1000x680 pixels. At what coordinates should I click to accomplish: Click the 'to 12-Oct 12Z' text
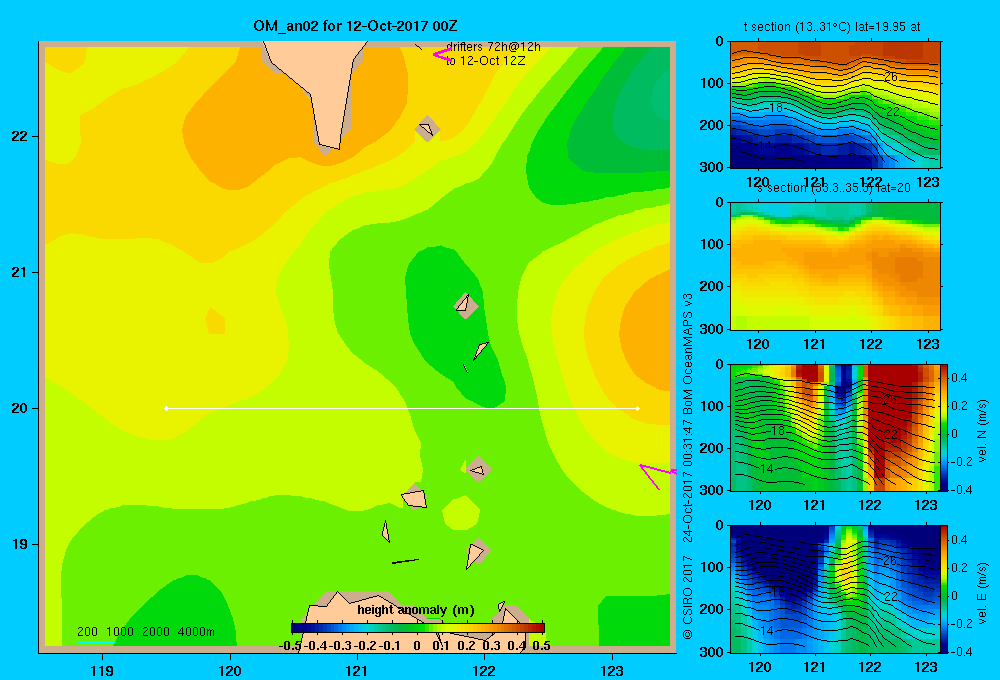tap(486, 61)
